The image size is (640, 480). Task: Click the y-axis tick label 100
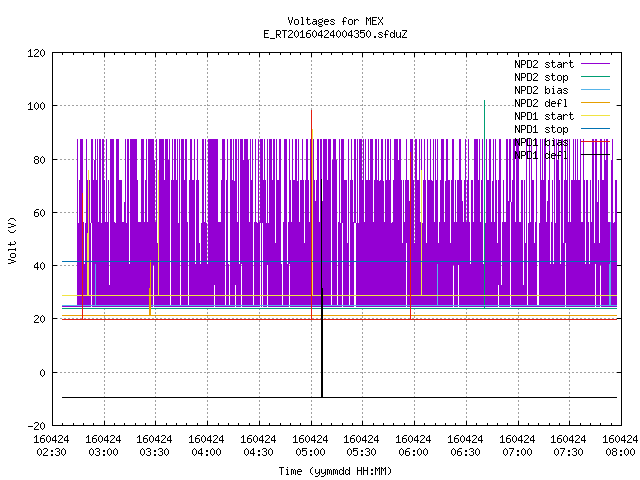click(36, 106)
